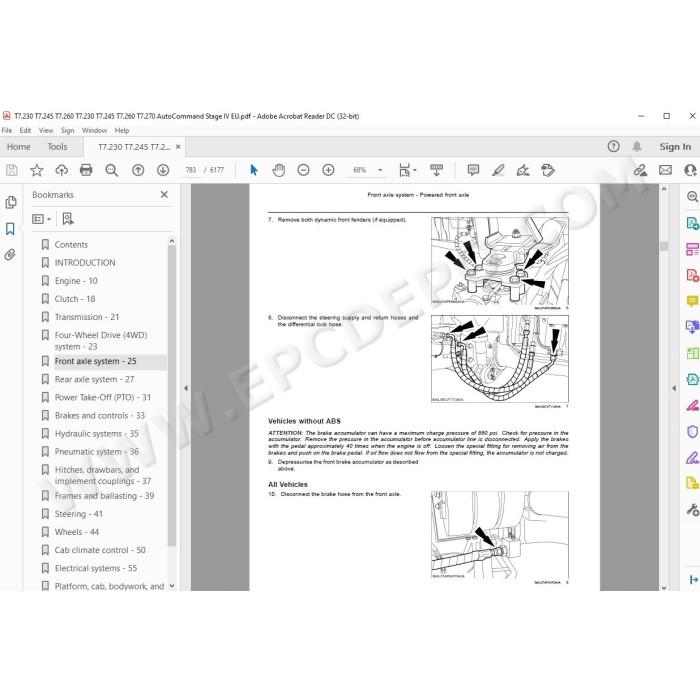
Task: Select the arrow selection tool
Action: click(254, 170)
